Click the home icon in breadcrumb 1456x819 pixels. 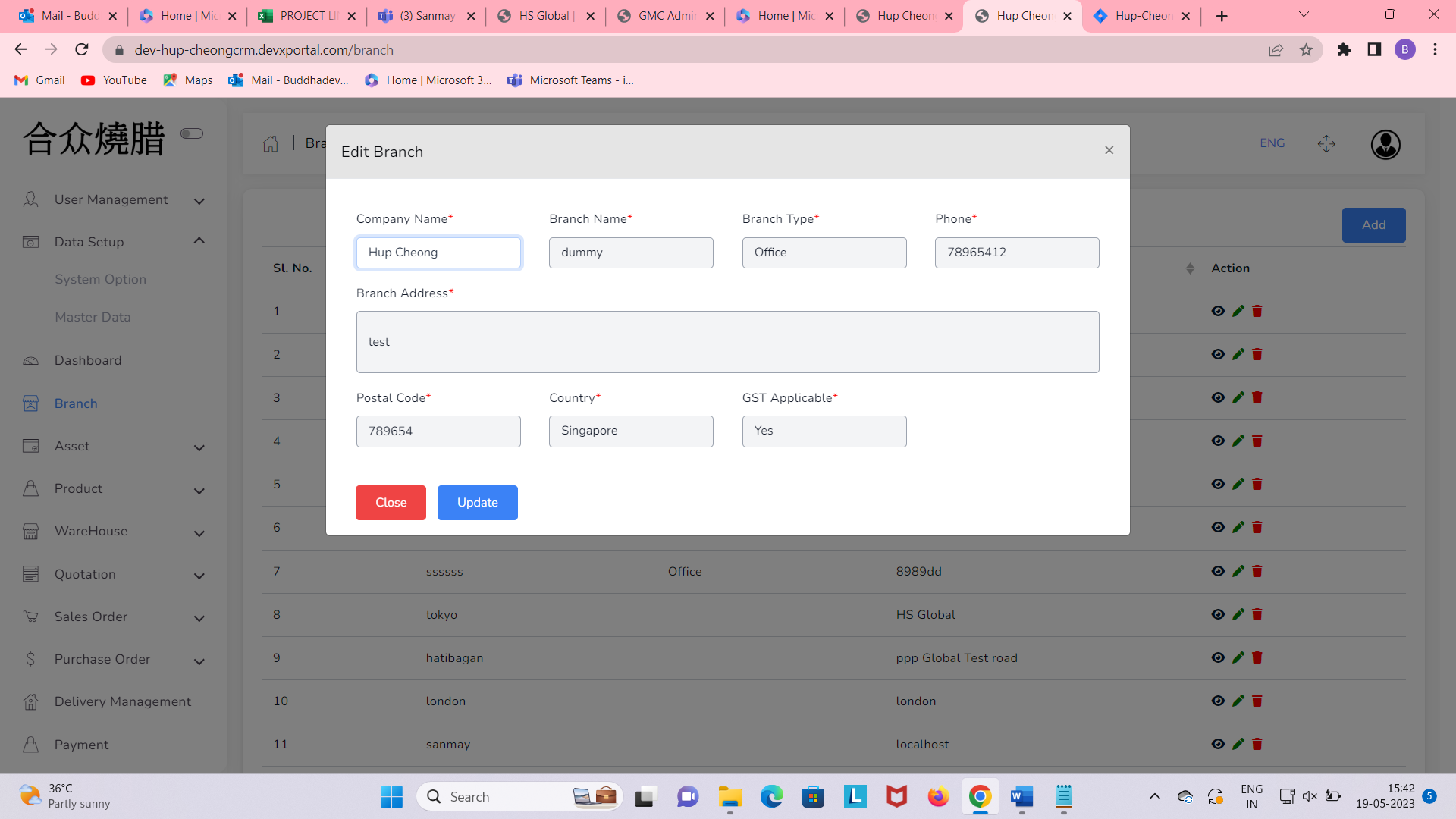click(x=271, y=144)
